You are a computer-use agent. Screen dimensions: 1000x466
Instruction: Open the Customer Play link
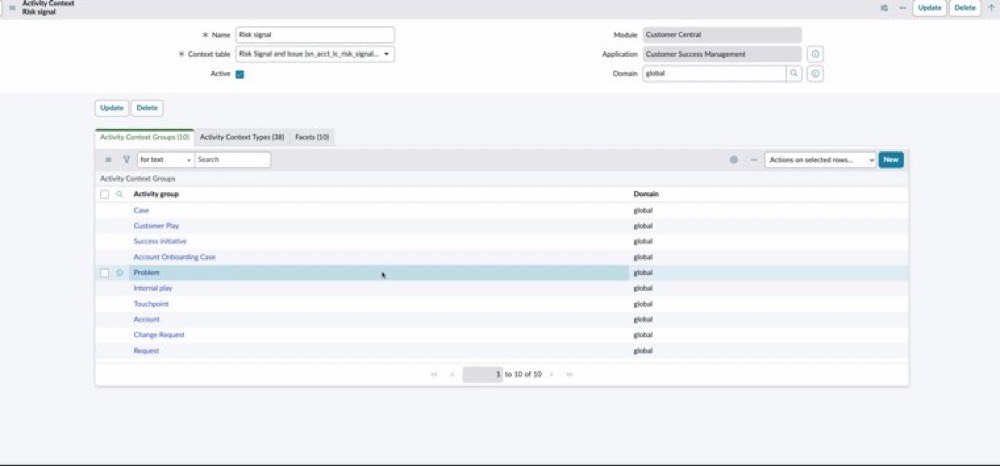tap(156, 226)
